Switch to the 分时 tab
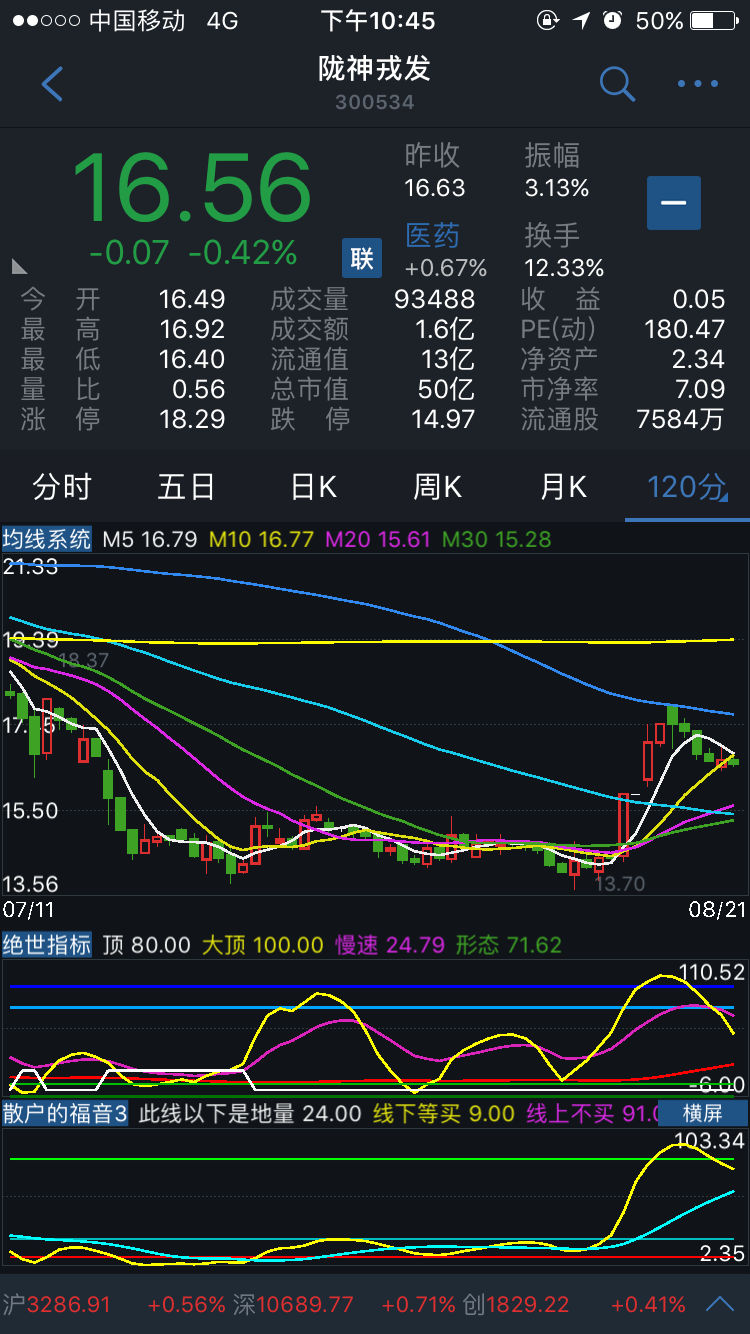Image resolution: width=750 pixels, height=1334 pixels. pyautogui.click(x=62, y=487)
